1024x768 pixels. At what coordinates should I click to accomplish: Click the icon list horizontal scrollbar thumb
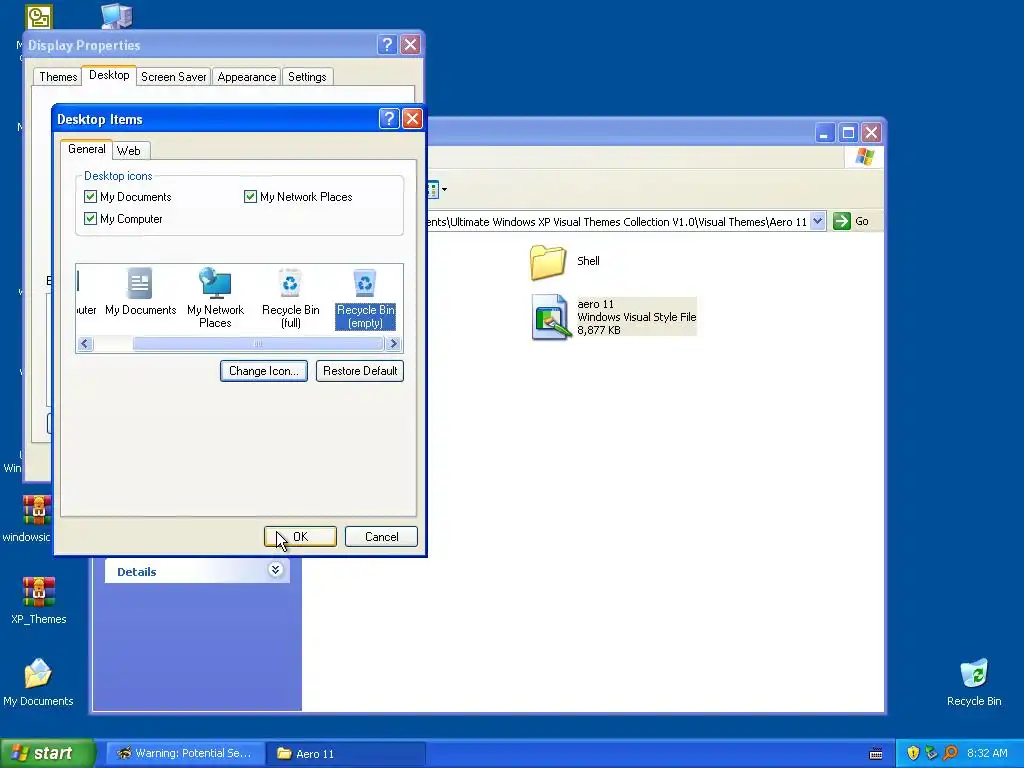(x=258, y=344)
